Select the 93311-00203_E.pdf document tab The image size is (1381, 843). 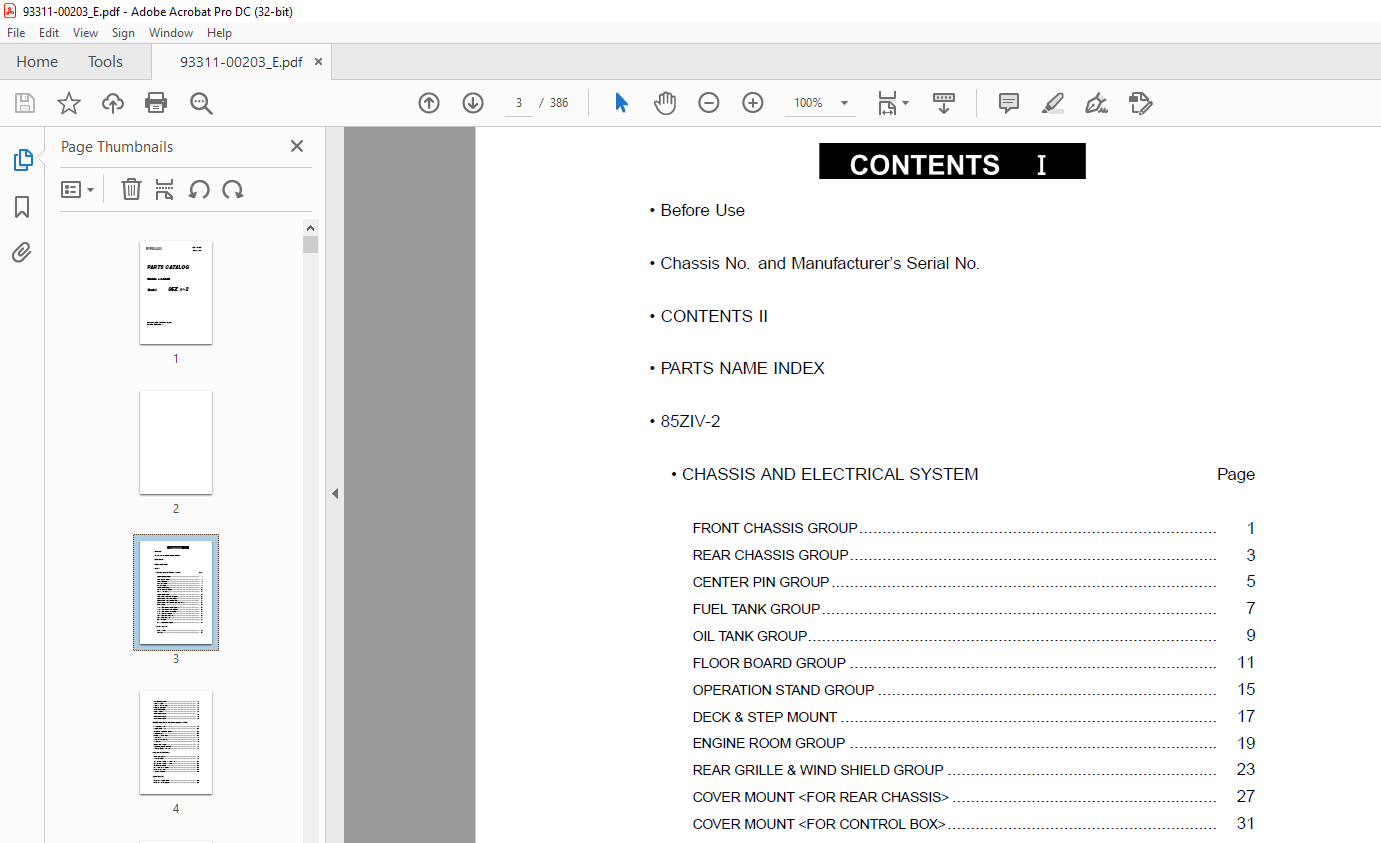(x=241, y=62)
